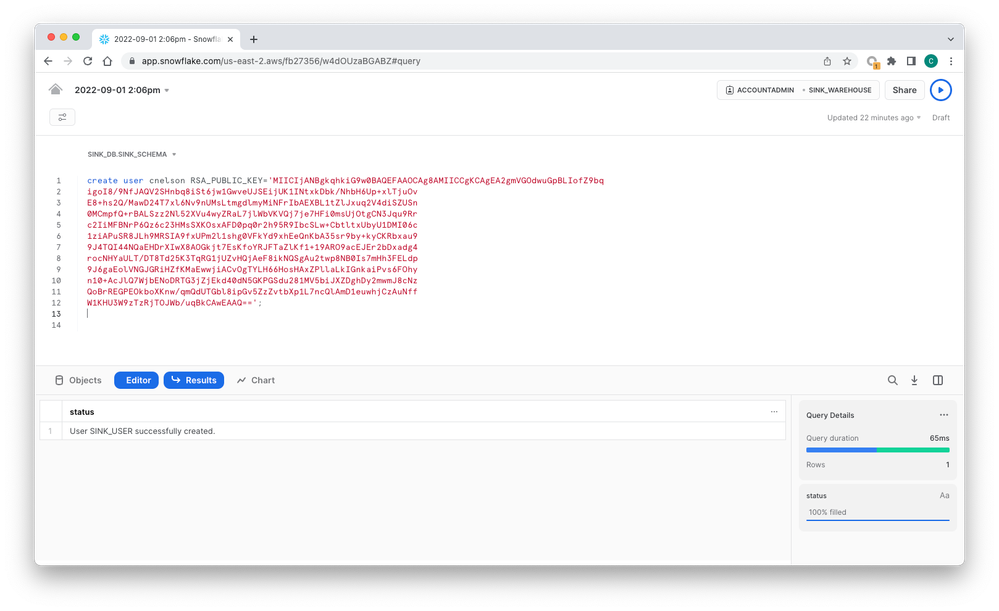Select the SINK_USER successfully created cell
The width and height of the screenshot is (999, 611).
tap(424, 431)
